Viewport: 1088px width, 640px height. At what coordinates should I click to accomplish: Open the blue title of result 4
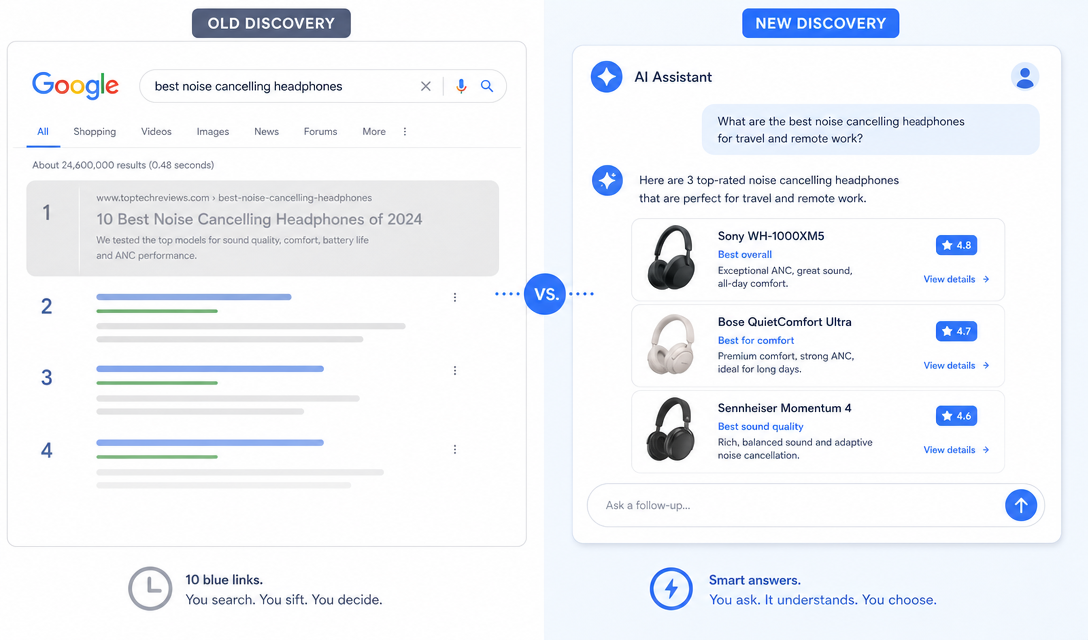pos(210,442)
